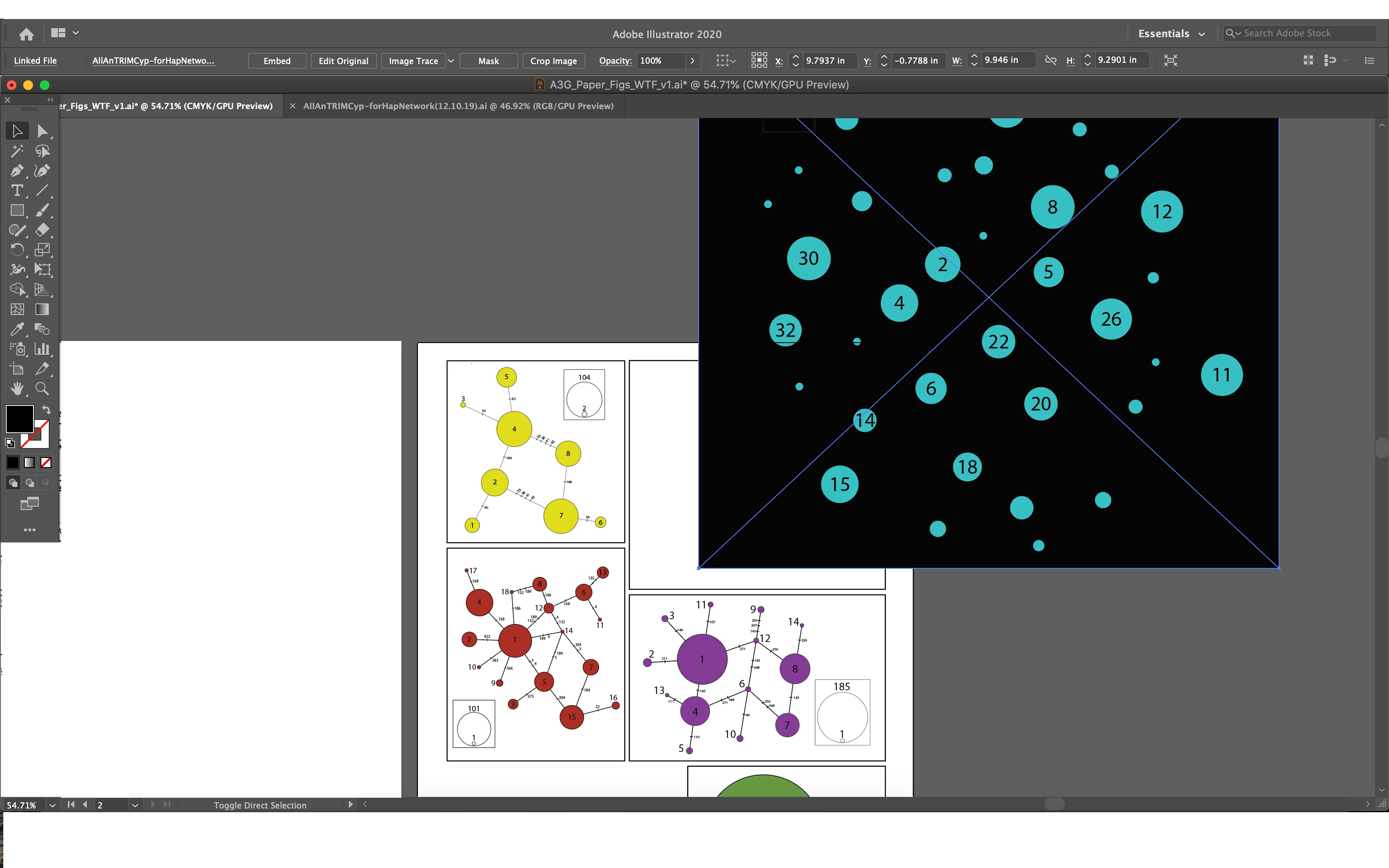1389x868 pixels.
Task: Click the Embed button
Action: [277, 61]
